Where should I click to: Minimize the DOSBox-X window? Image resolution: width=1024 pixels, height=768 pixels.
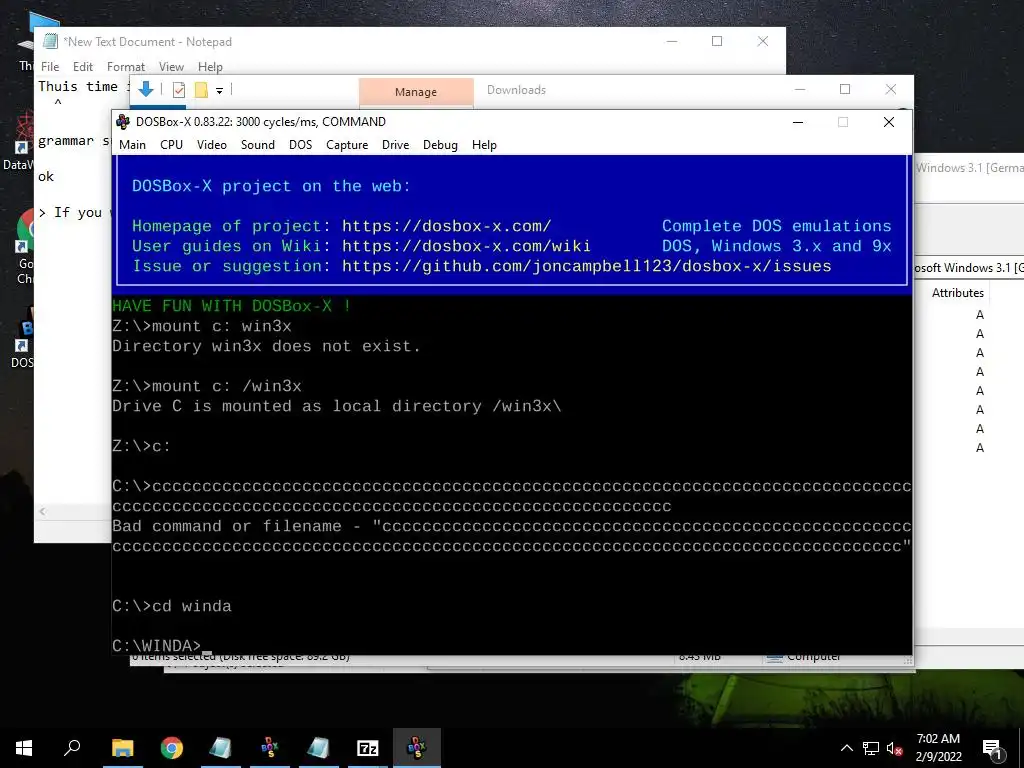click(798, 122)
